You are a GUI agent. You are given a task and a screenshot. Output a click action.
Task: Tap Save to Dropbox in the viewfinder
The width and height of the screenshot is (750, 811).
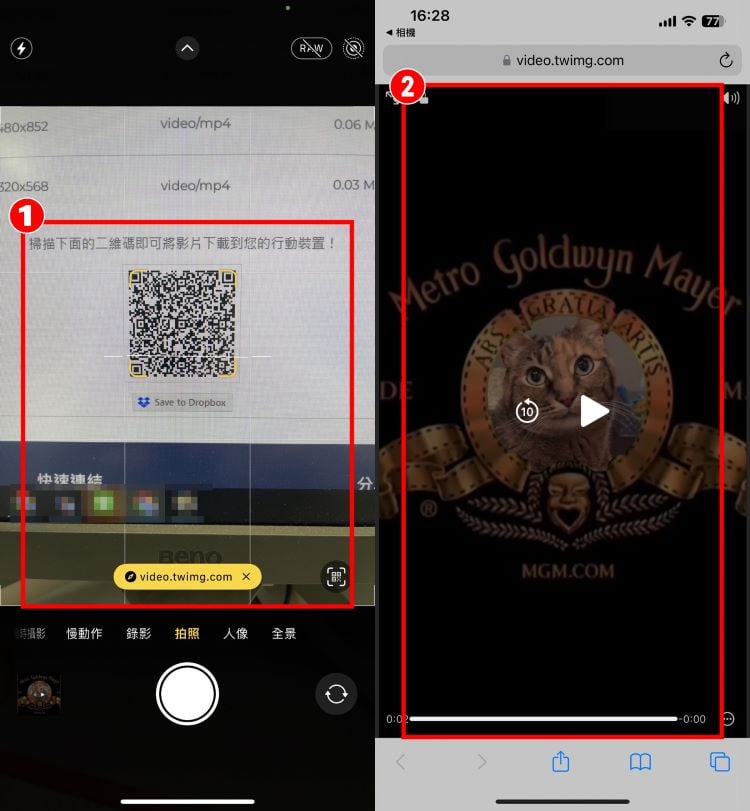tap(182, 402)
